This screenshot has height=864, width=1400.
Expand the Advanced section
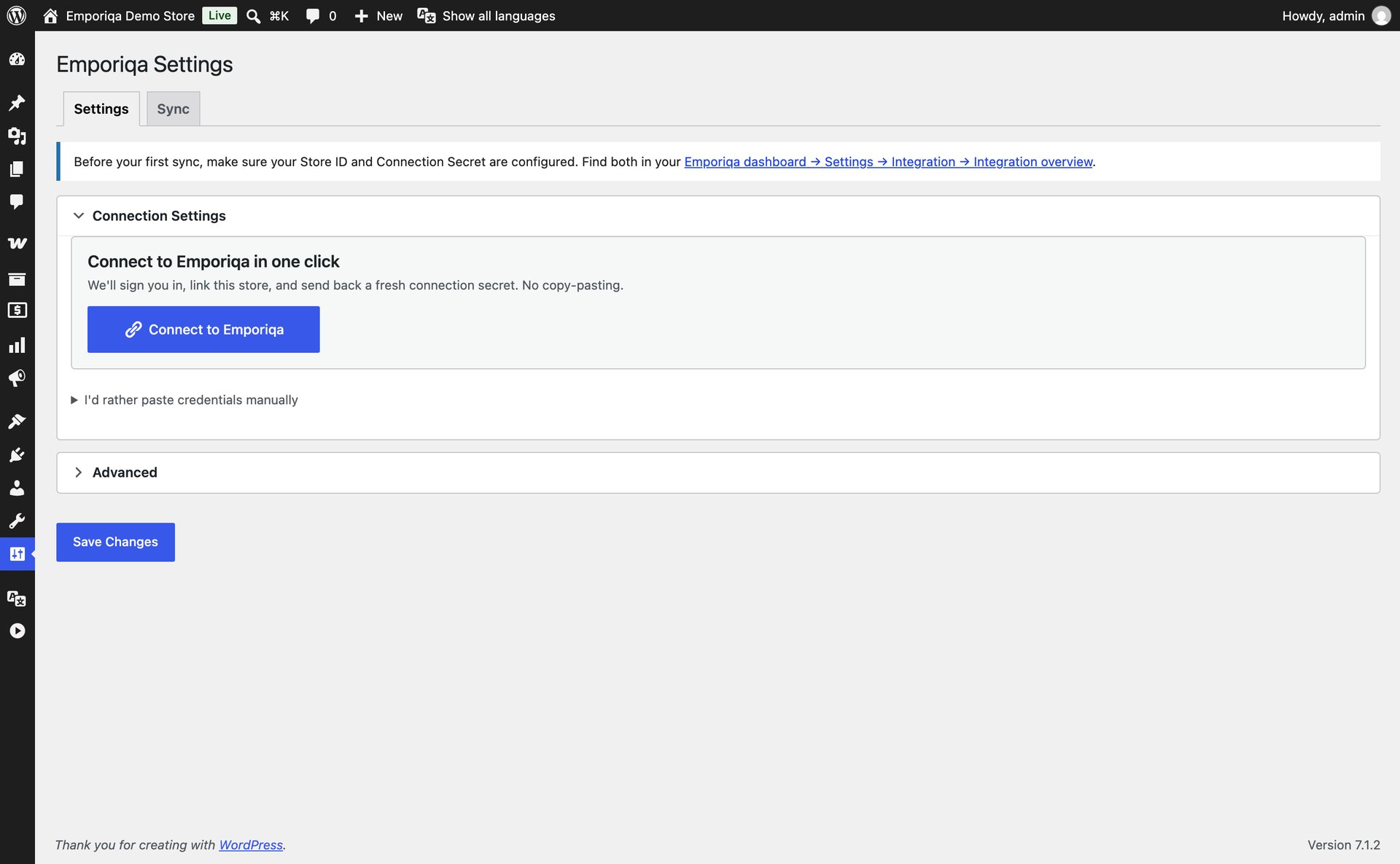click(x=718, y=472)
